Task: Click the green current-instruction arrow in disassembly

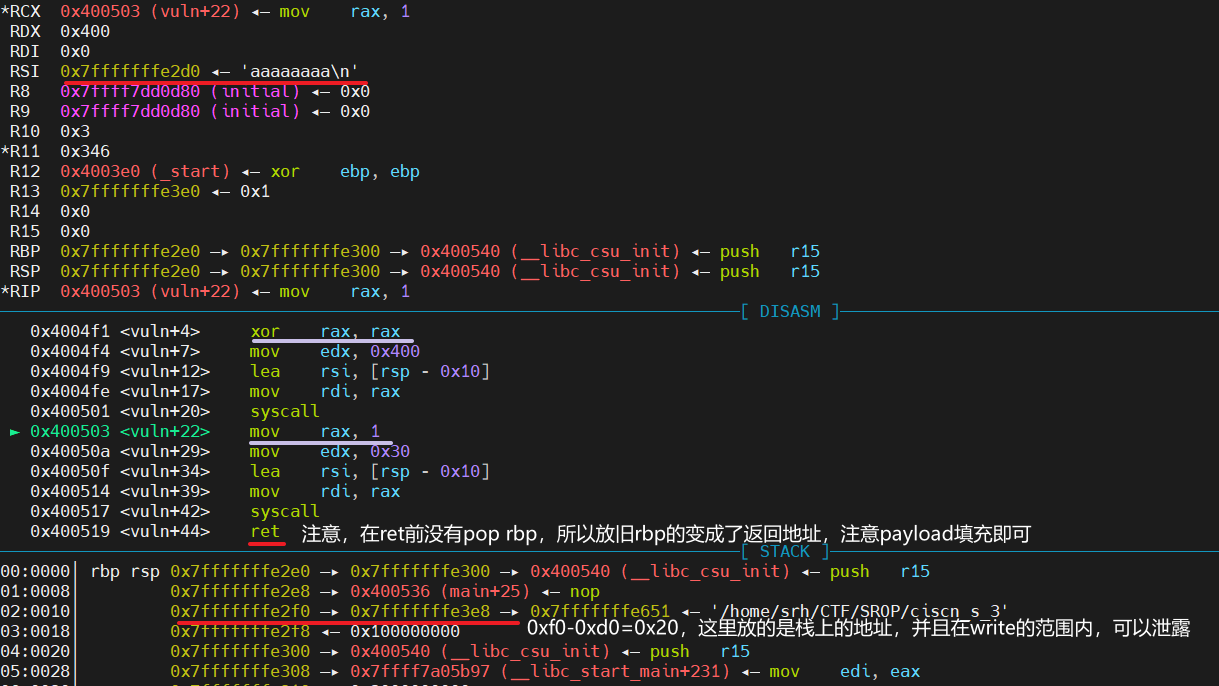Action: click(x=14, y=432)
